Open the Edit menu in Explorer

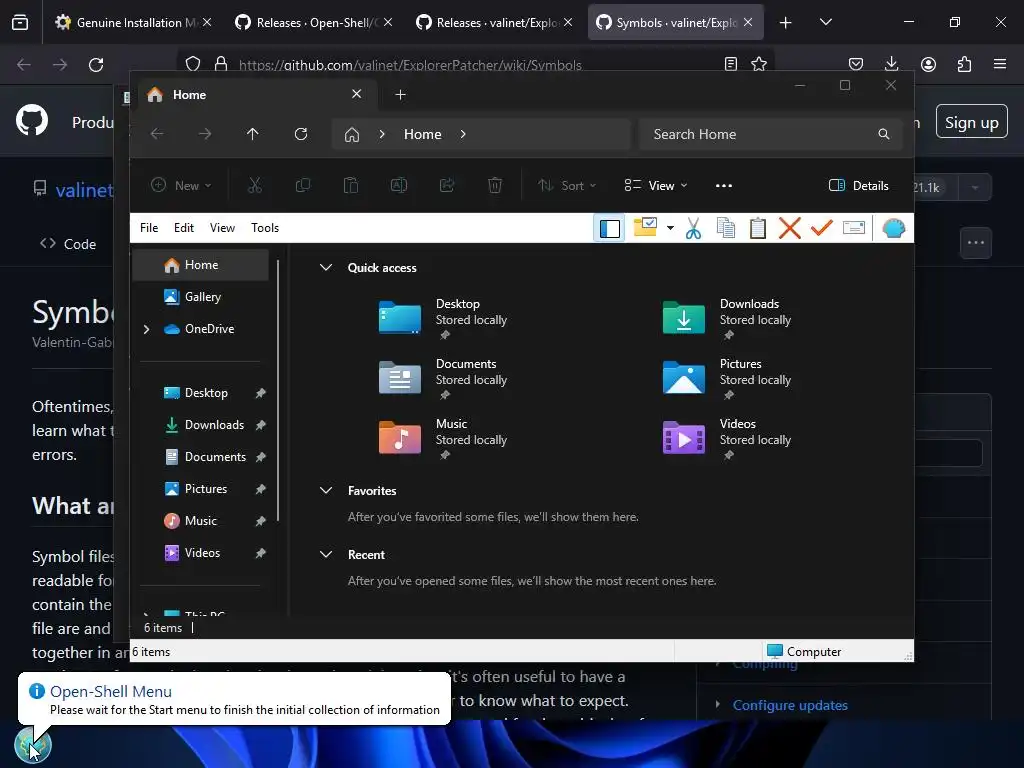(x=184, y=228)
